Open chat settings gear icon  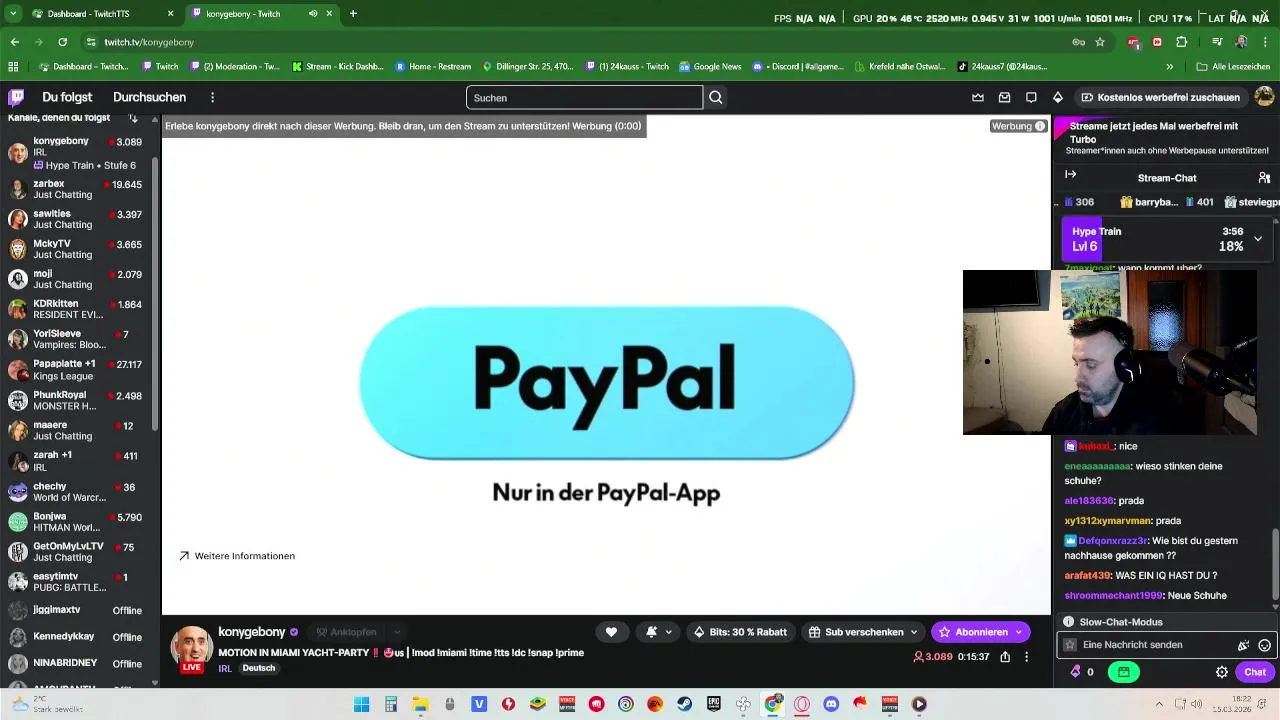(1221, 672)
